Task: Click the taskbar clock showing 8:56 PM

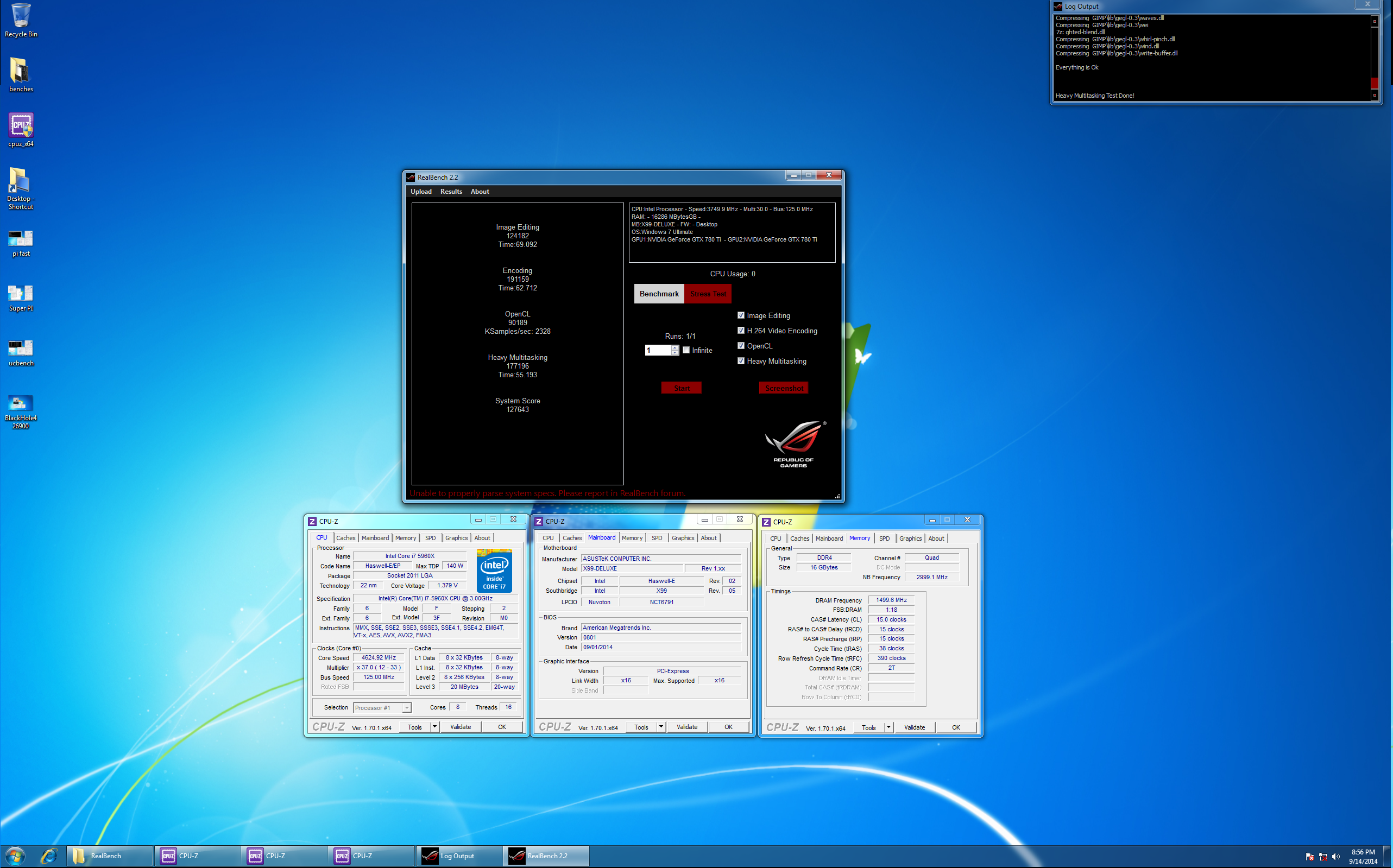Action: (1363, 857)
